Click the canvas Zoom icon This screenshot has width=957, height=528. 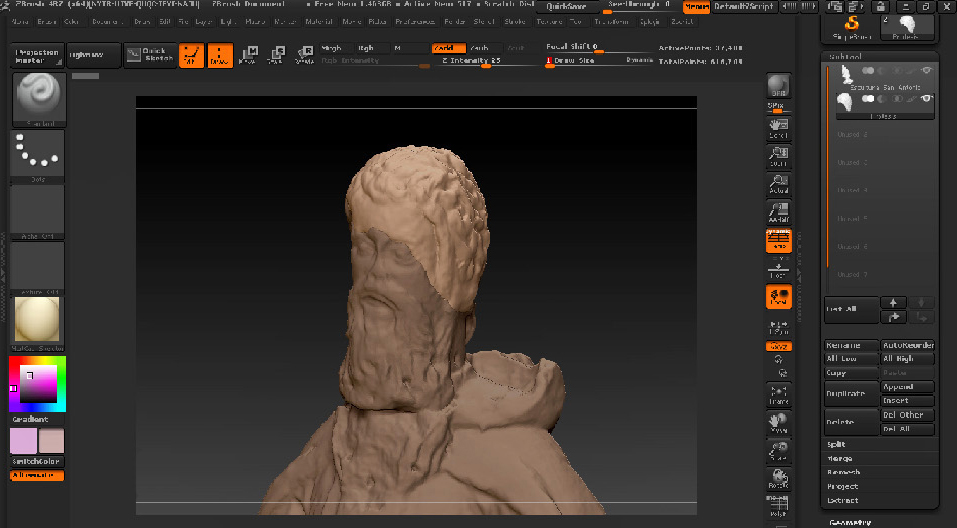[x=778, y=157]
